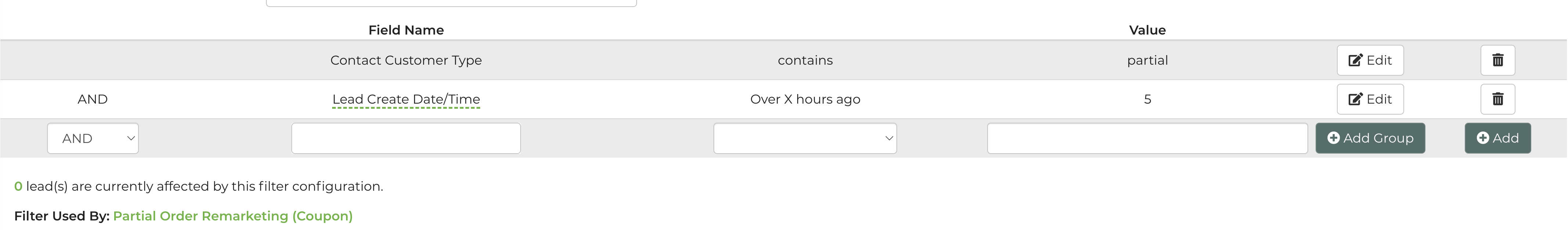Click the green affected leads count

18,186
